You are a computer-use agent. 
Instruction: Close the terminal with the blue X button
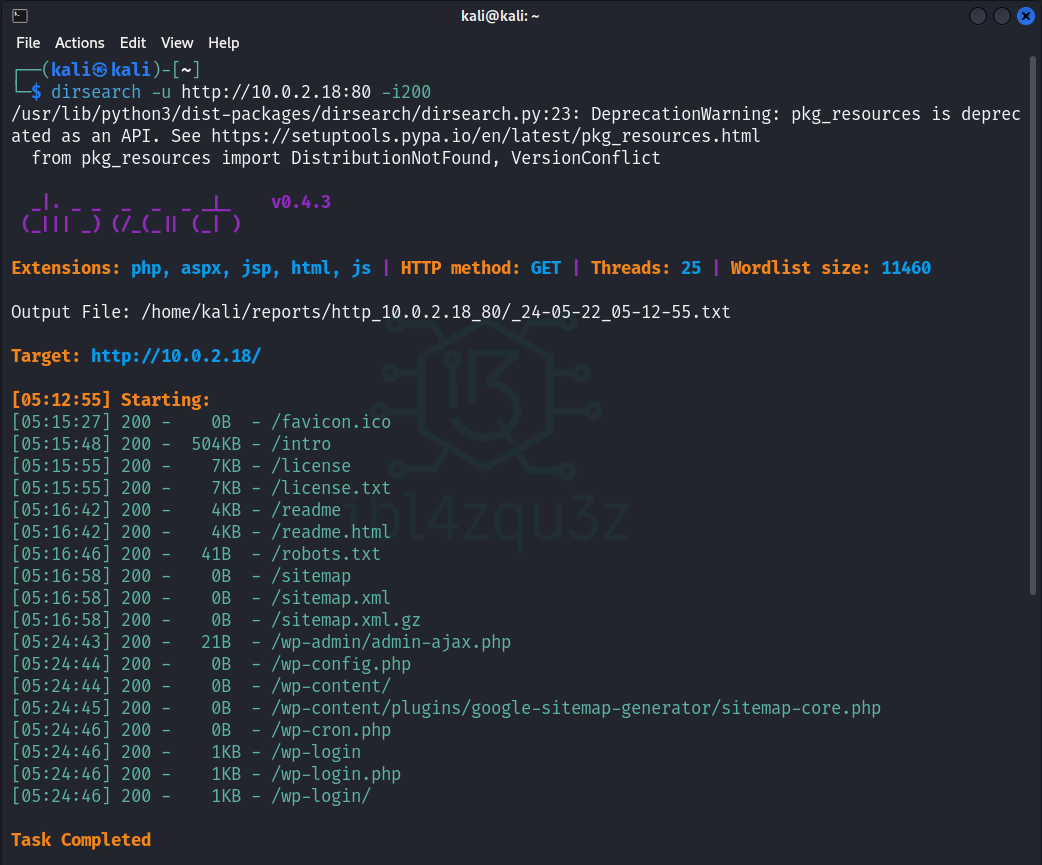point(1026,16)
